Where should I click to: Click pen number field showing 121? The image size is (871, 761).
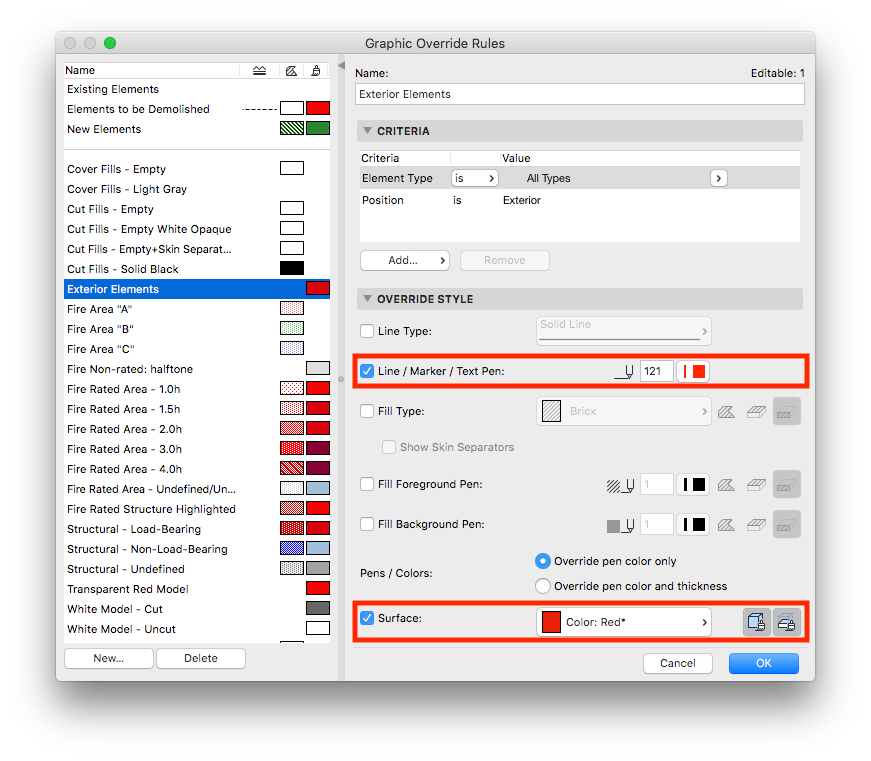pos(656,372)
